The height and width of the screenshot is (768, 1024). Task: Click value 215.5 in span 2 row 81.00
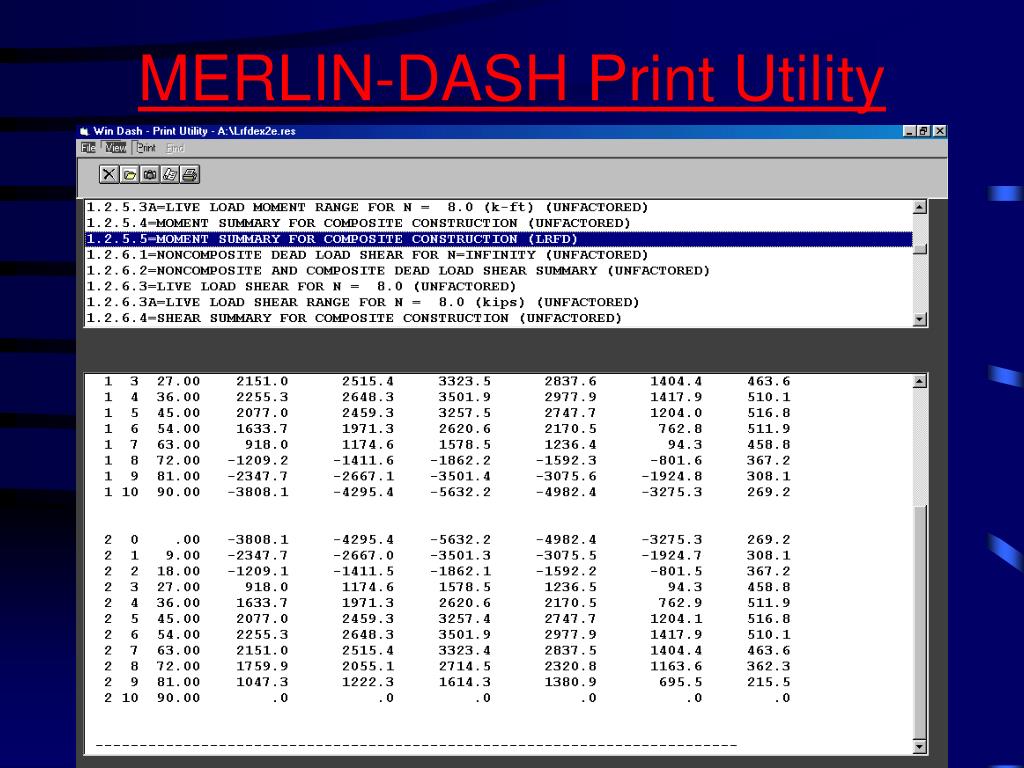[x=769, y=682]
